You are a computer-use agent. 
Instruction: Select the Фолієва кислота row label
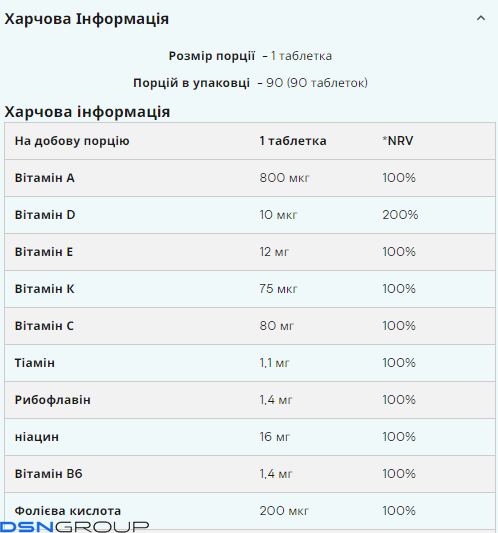tap(68, 511)
